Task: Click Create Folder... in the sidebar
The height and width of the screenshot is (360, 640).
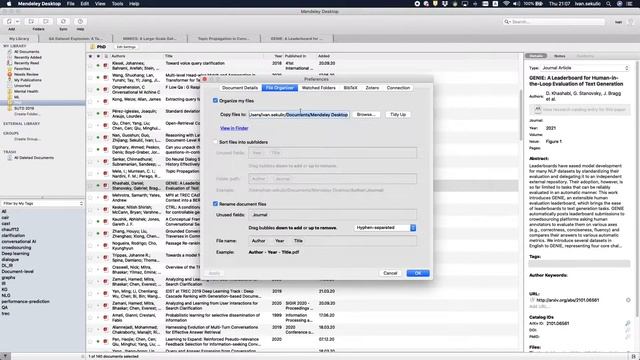Action: pyautogui.click(x=27, y=114)
